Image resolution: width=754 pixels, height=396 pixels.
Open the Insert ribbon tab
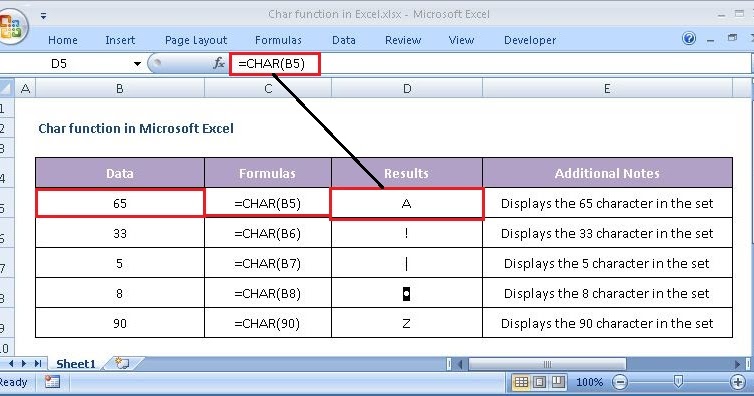(x=120, y=40)
